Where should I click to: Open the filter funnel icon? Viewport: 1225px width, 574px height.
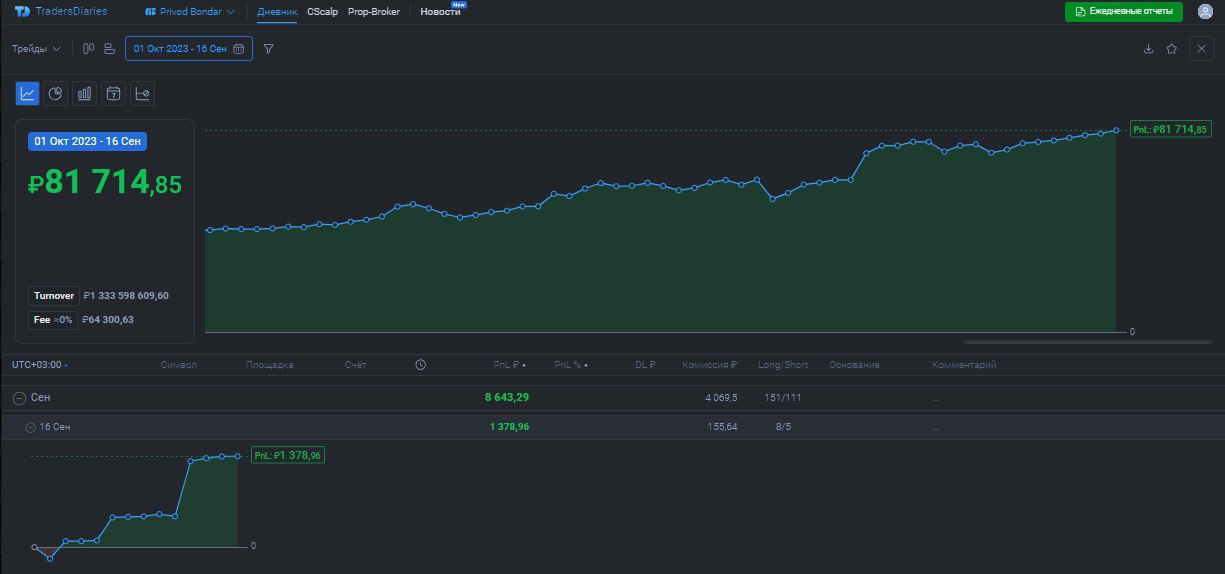coord(269,48)
